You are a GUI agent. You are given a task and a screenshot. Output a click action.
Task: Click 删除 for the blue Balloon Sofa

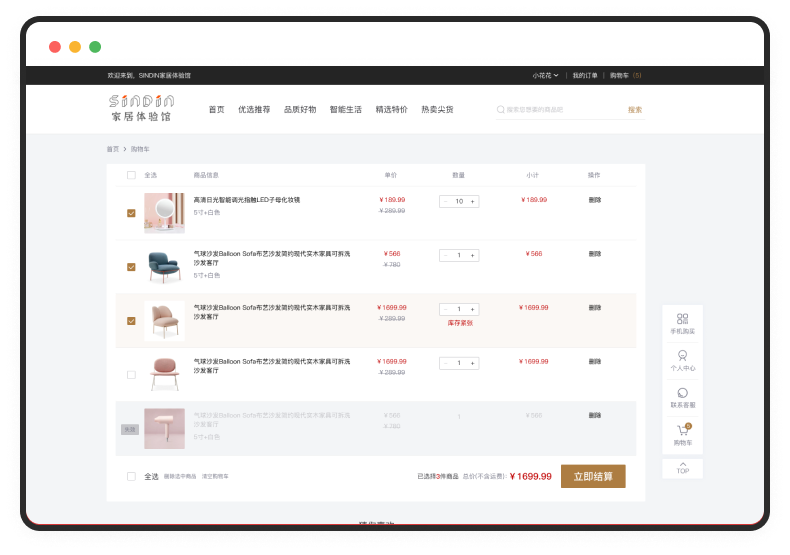(x=595, y=254)
